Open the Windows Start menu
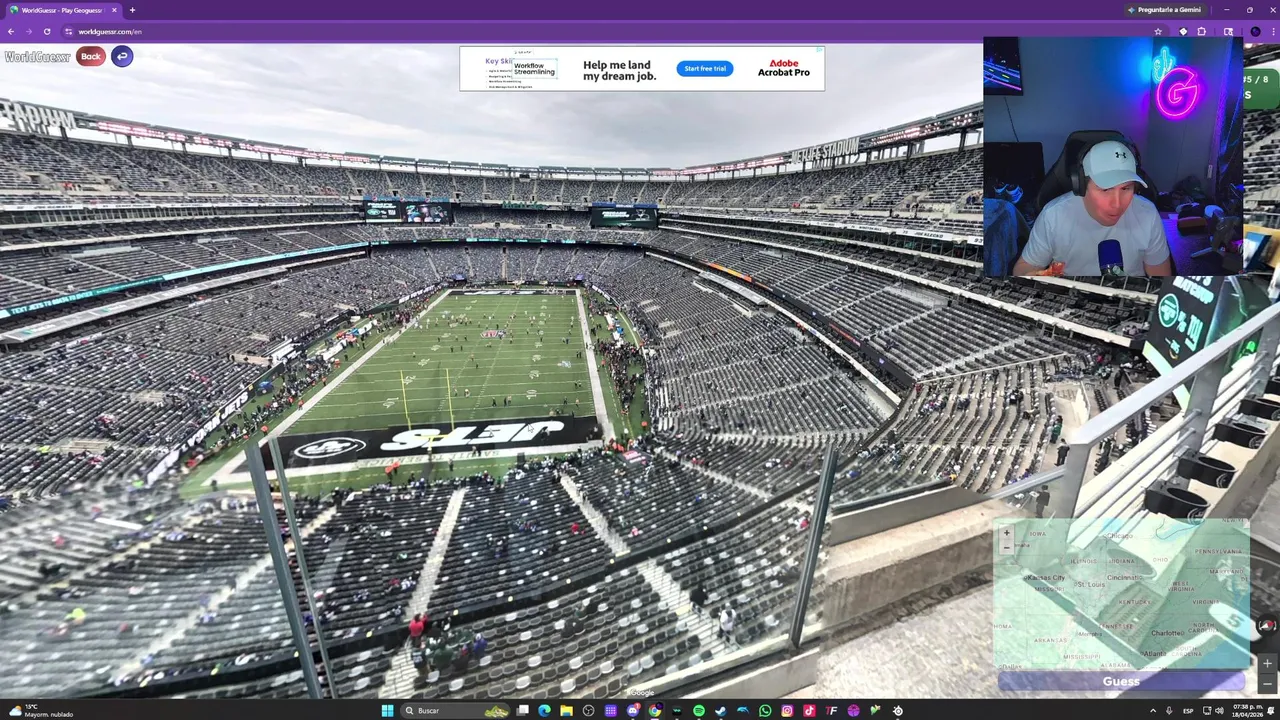 (387, 711)
